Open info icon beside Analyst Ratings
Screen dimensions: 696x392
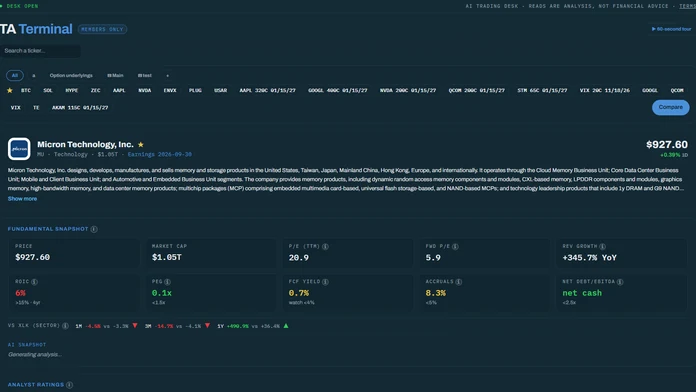[70, 385]
